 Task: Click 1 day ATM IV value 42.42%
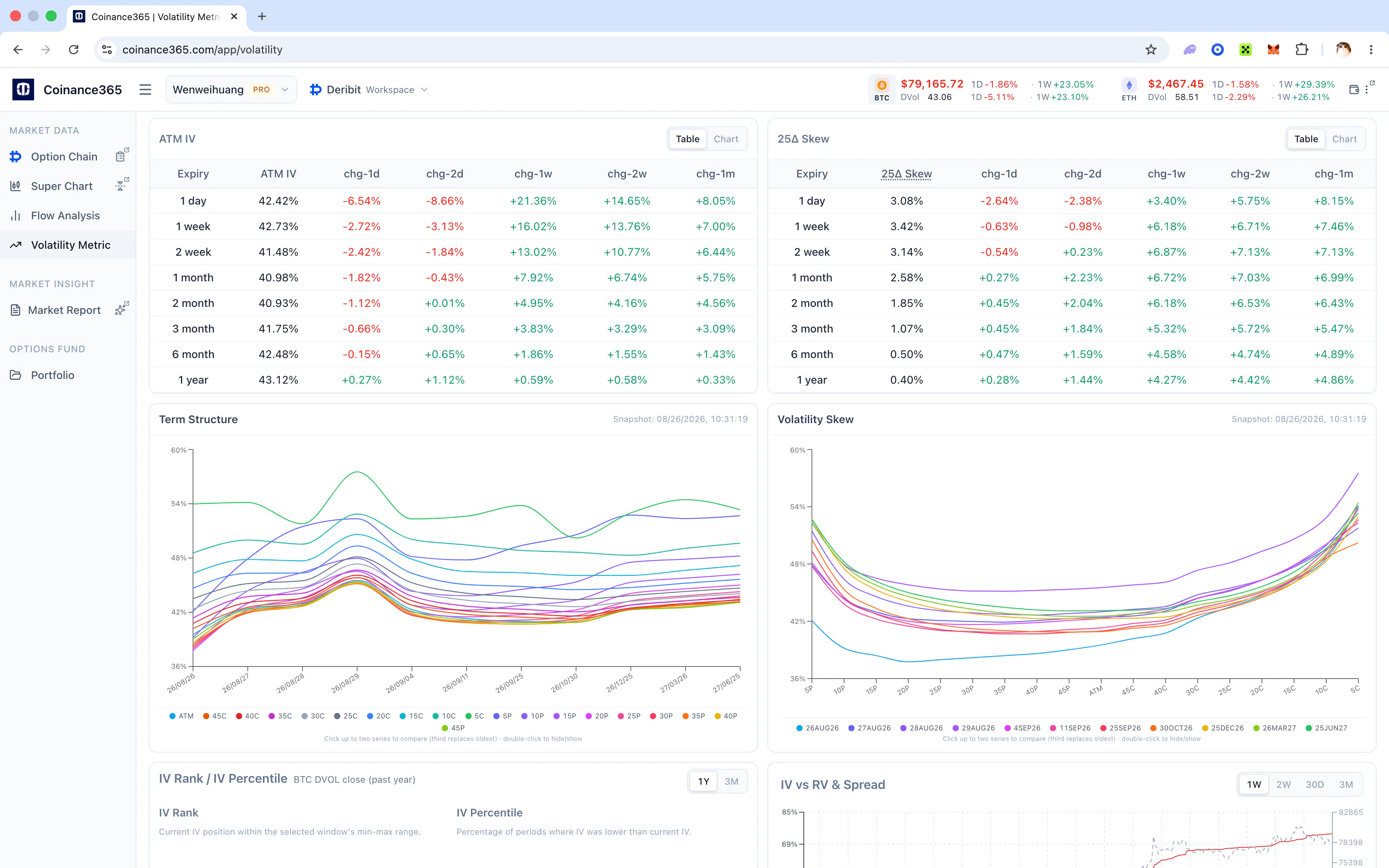tap(278, 201)
